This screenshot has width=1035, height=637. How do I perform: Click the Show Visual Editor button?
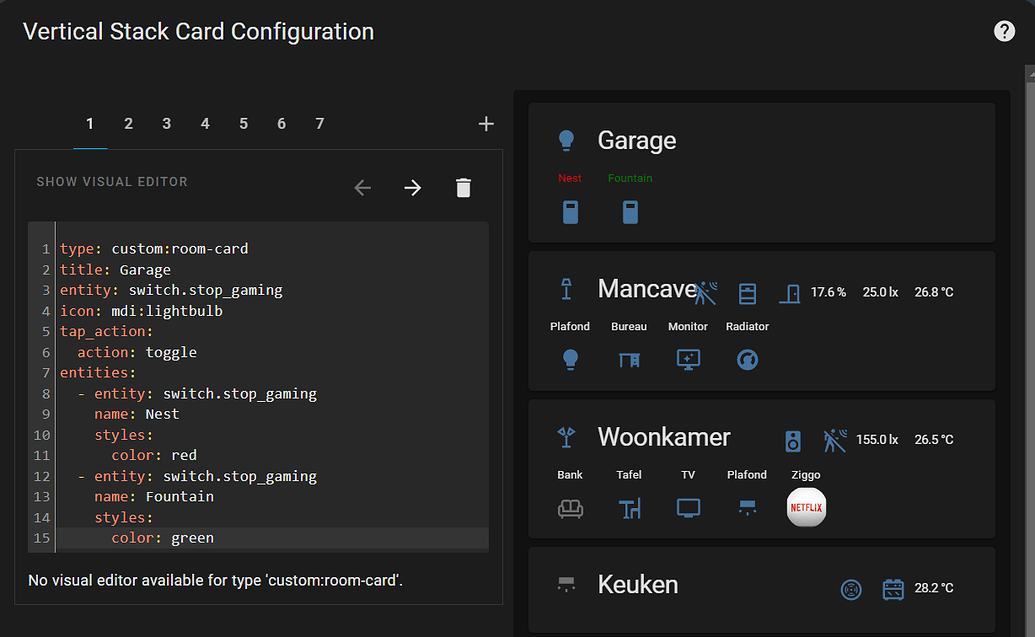coord(112,182)
